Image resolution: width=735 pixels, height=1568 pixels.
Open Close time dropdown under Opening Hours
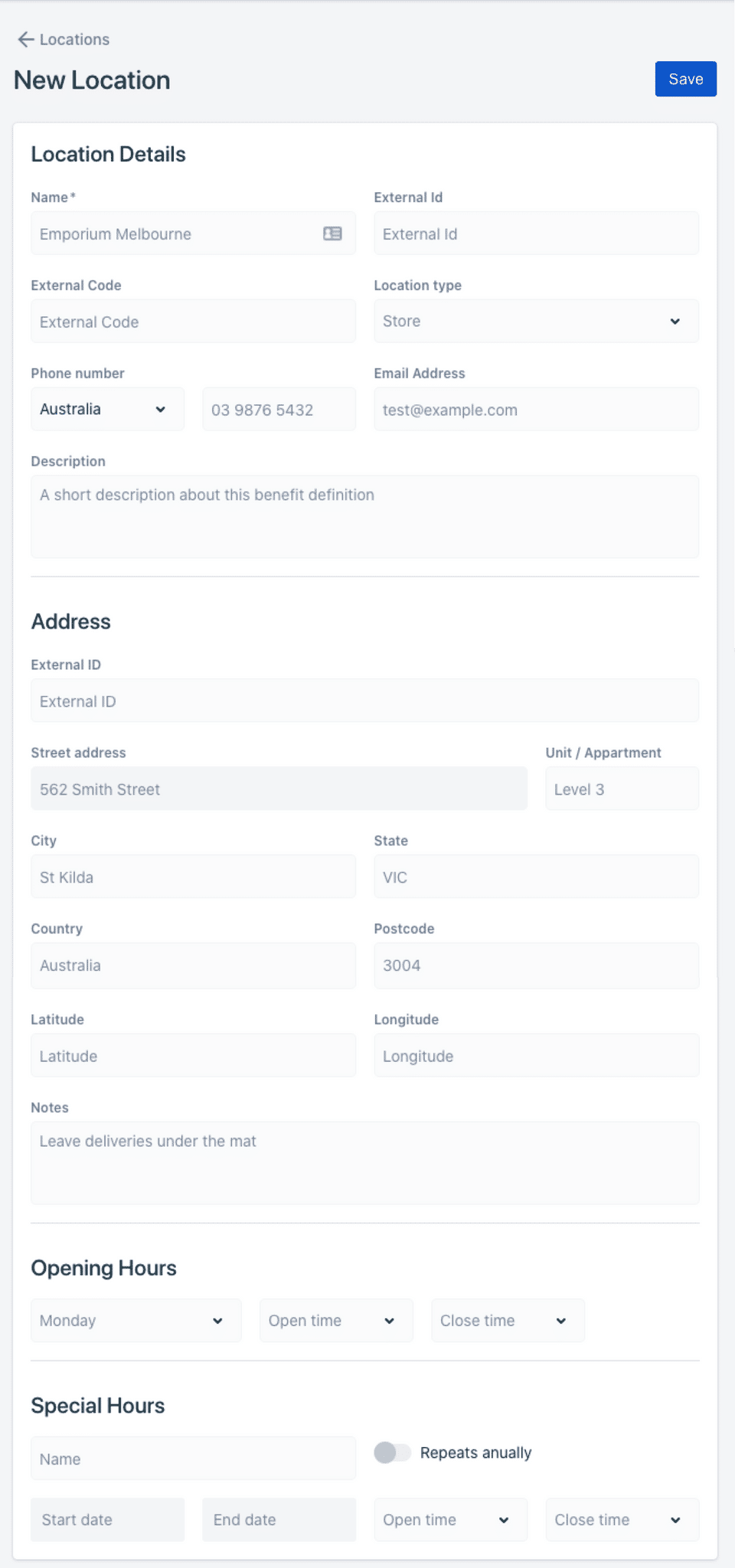coord(507,1321)
